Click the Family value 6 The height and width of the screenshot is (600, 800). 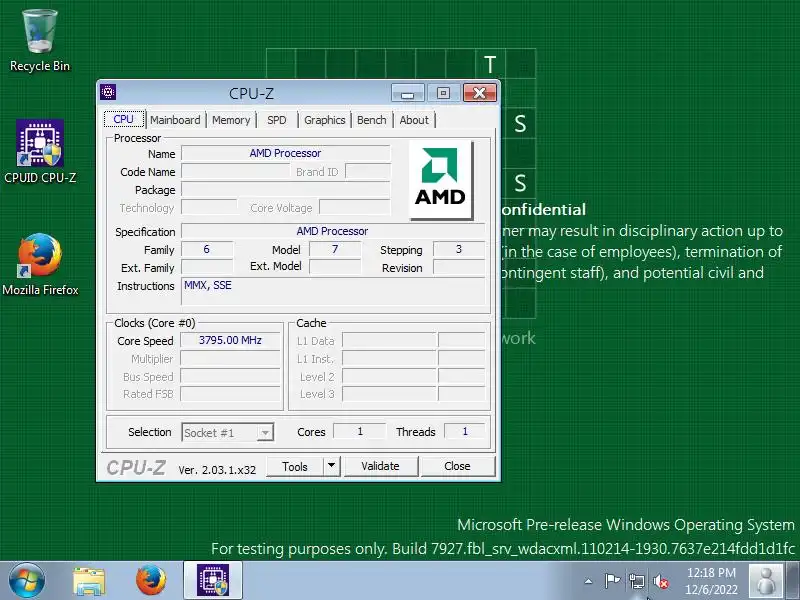point(207,249)
